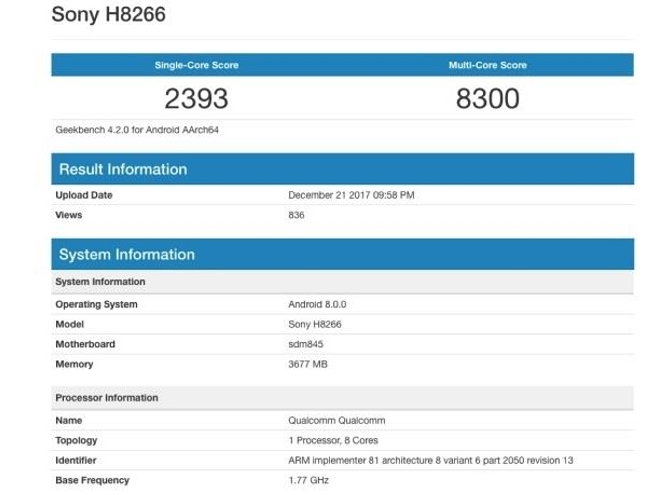Click the views count 836

296,215
